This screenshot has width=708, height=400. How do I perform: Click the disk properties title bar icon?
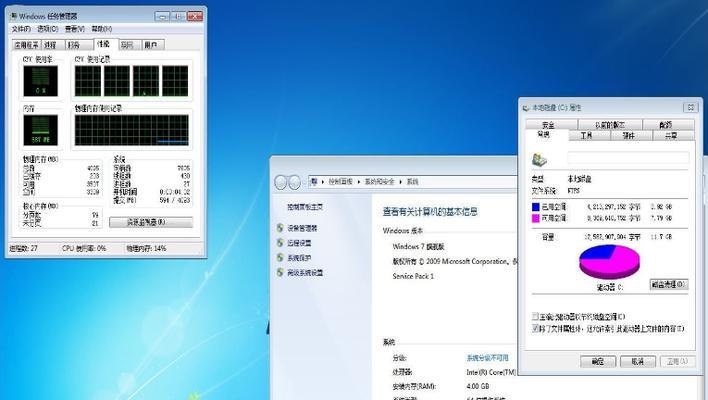tap(526, 108)
